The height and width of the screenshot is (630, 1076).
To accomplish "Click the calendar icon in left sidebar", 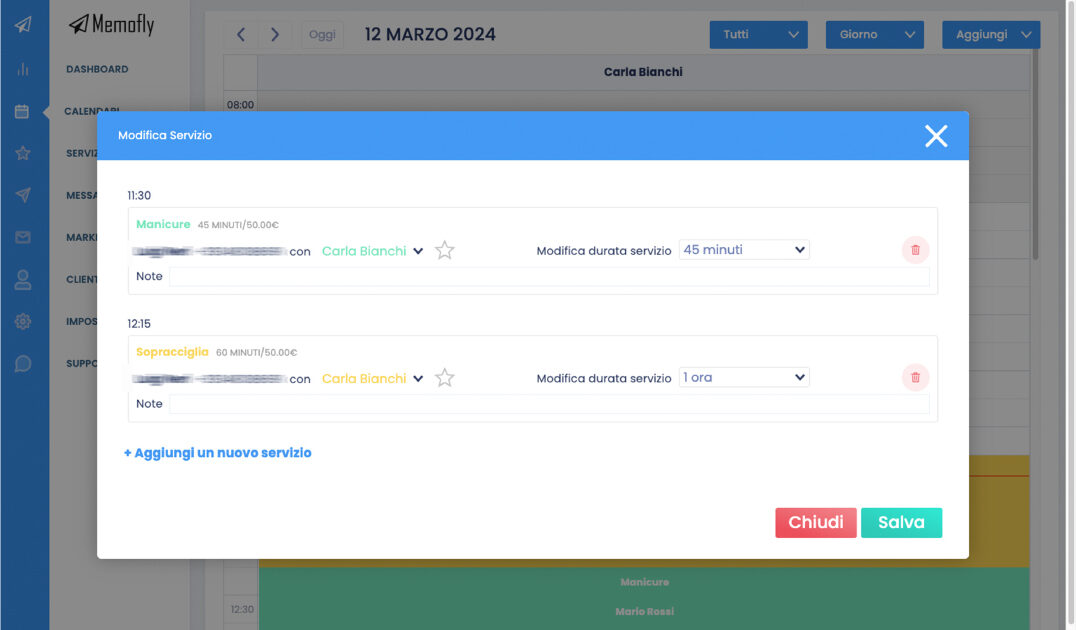I will 22,111.
